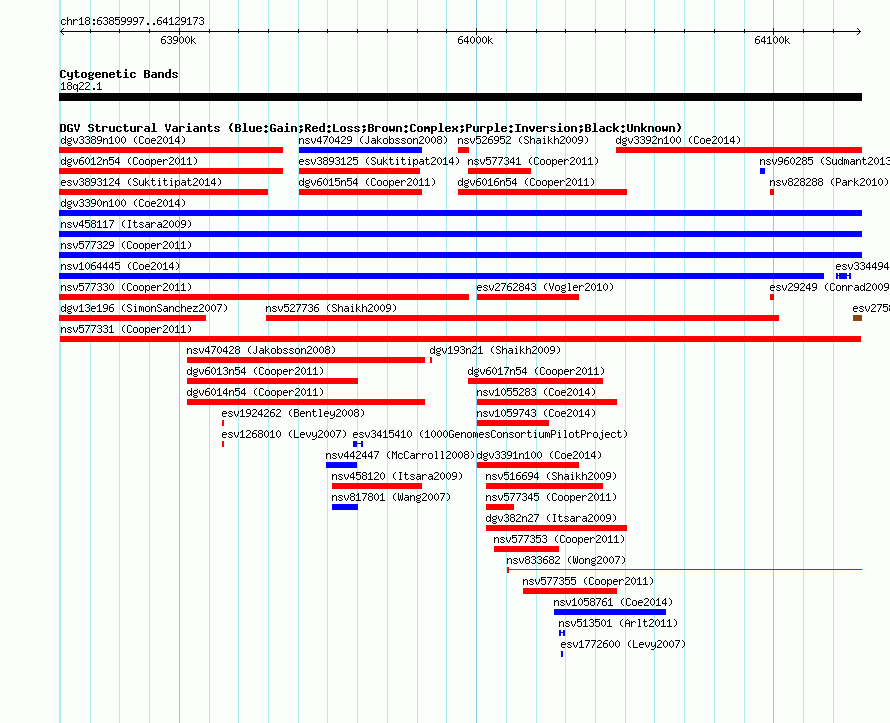Screen dimensions: 890x723
Task: Click the nsv458120 (Itsara2009) label
Action: [397, 476]
